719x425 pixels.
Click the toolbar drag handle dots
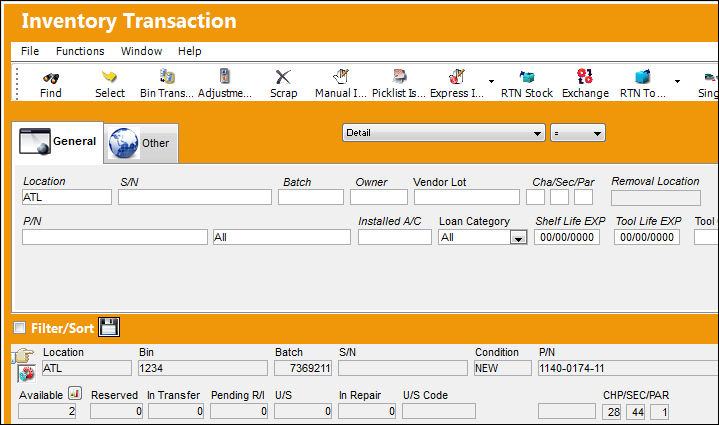(17, 83)
